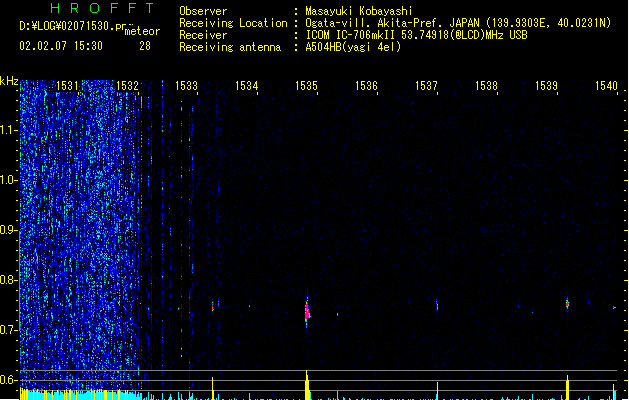Screen dimensions: 629x400
Task: Click the 1532 time axis label
Action: pos(127,86)
